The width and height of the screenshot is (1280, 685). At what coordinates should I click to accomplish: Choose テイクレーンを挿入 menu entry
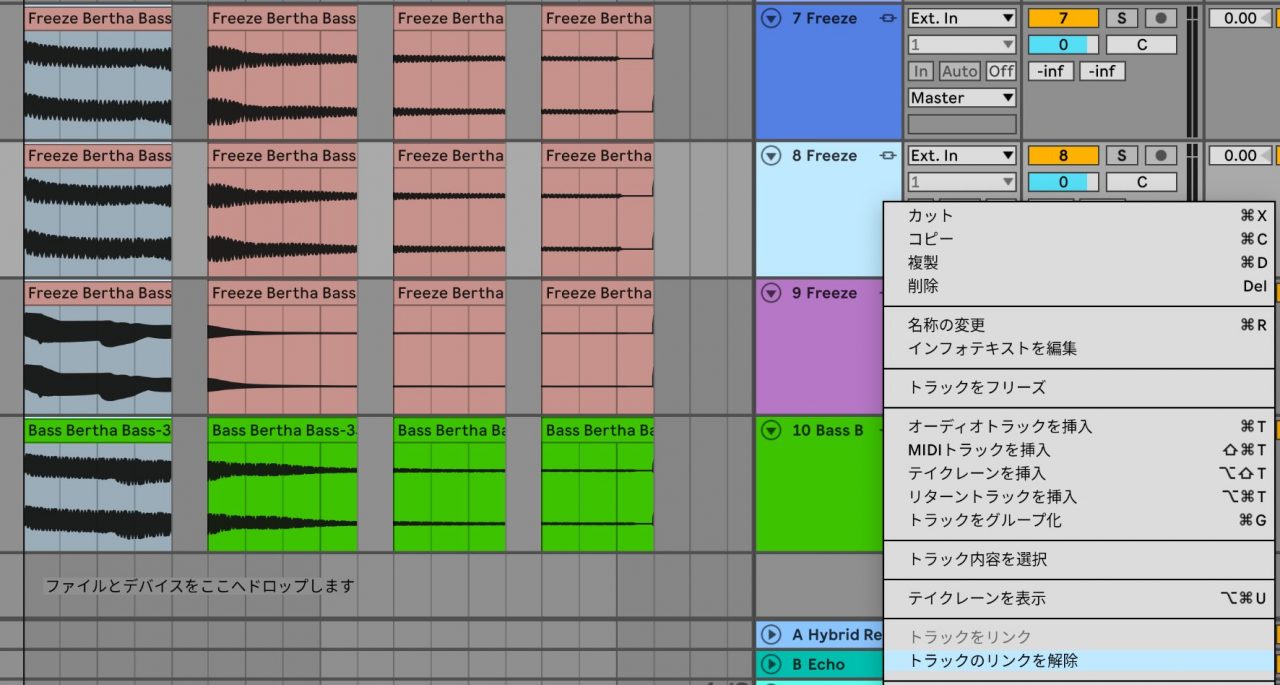(x=1080, y=473)
